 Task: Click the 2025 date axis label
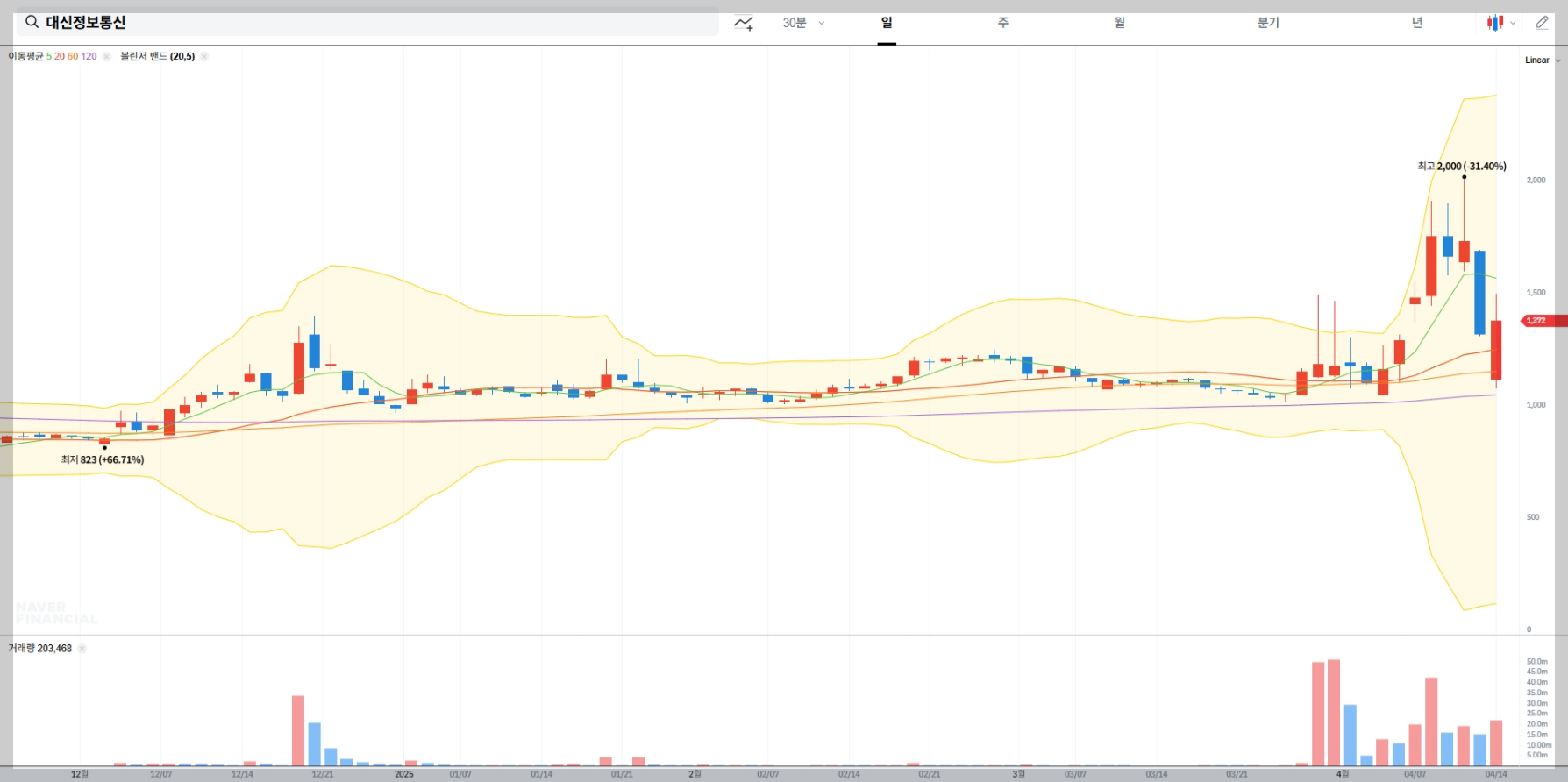[x=404, y=775]
